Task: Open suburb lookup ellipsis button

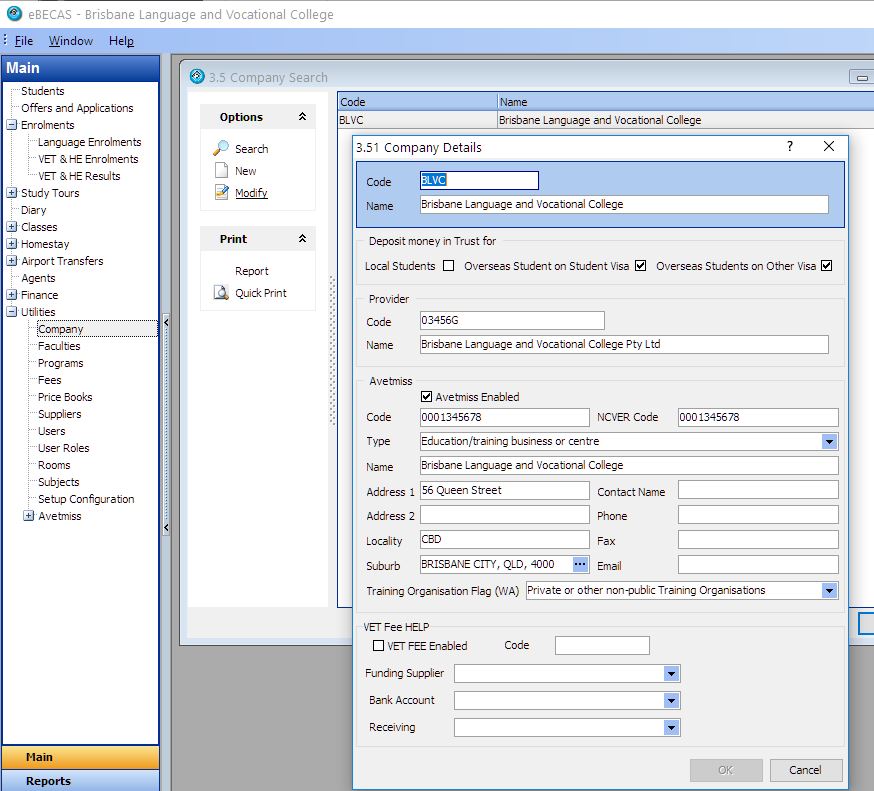Action: [580, 564]
